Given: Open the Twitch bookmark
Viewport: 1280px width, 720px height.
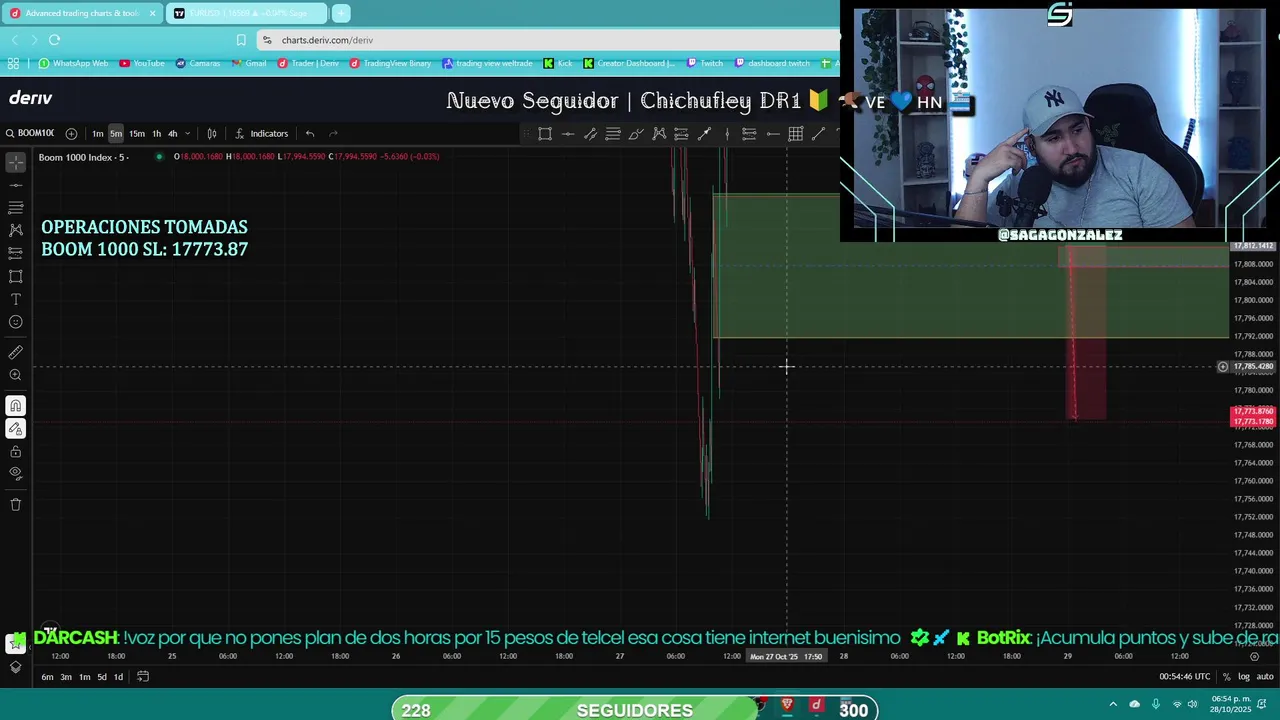Looking at the screenshot, I should (x=704, y=63).
